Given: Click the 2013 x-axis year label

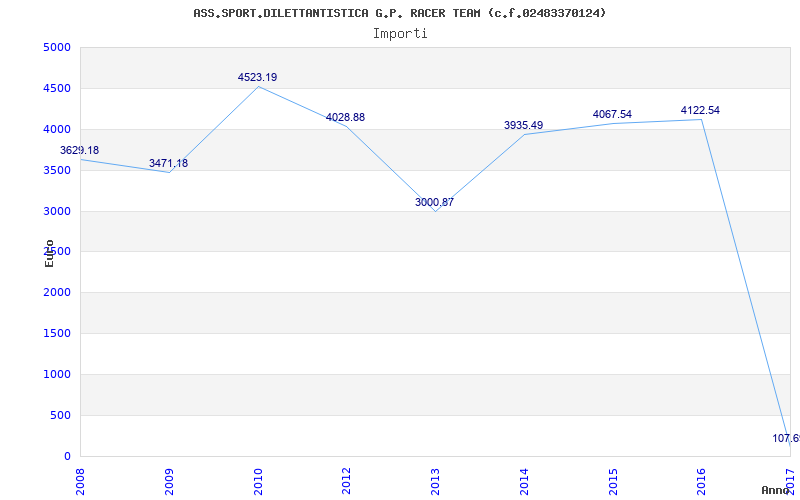Looking at the screenshot, I should pyautogui.click(x=435, y=482).
